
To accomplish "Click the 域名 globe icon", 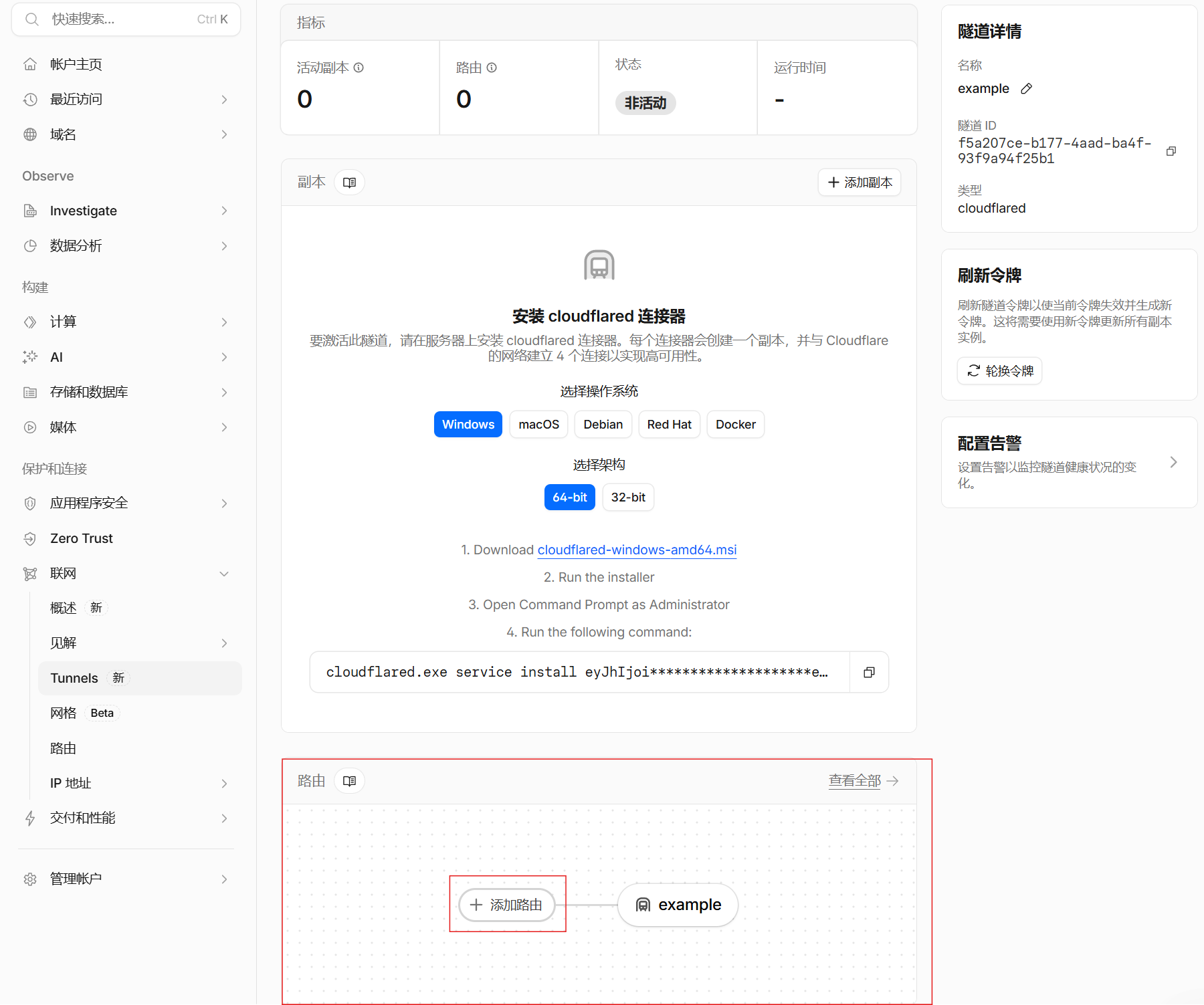I will click(x=30, y=134).
